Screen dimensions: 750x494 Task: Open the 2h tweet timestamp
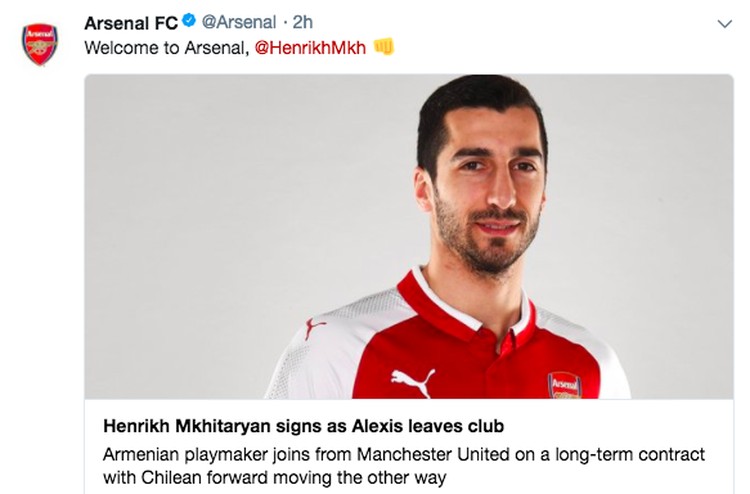pos(302,22)
